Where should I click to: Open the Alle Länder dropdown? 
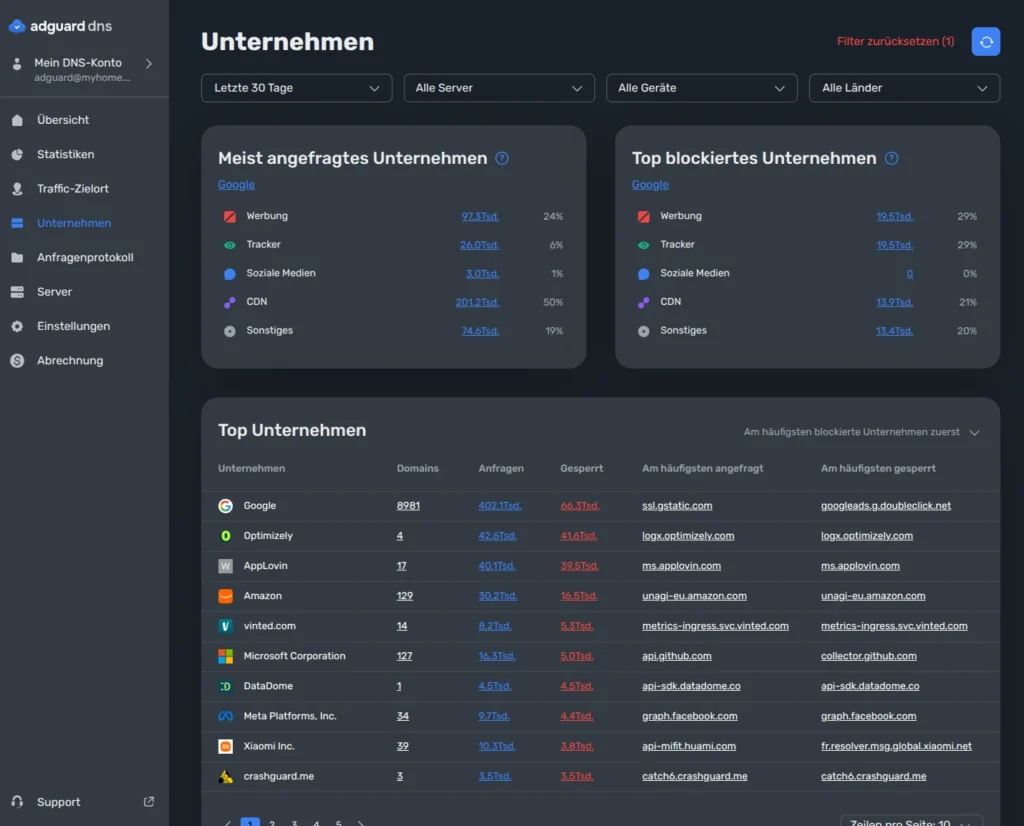pyautogui.click(x=904, y=88)
